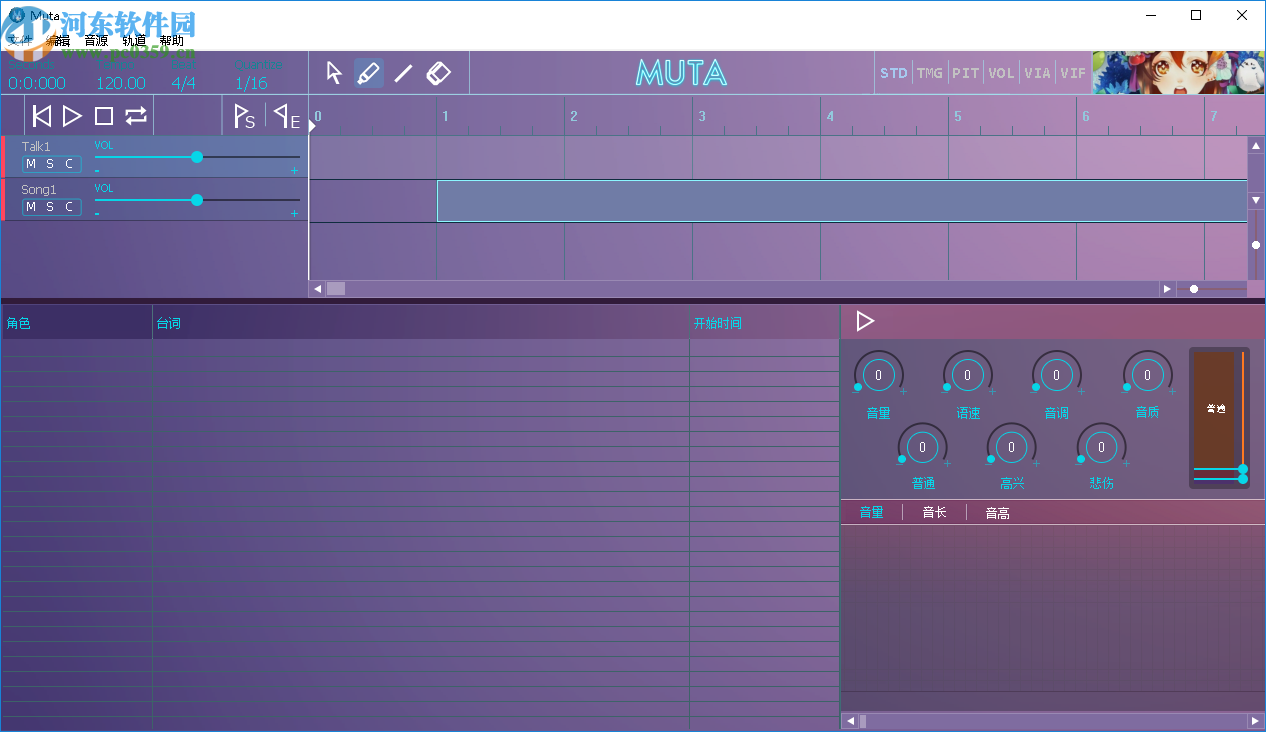Solo the Song1 track

50,207
